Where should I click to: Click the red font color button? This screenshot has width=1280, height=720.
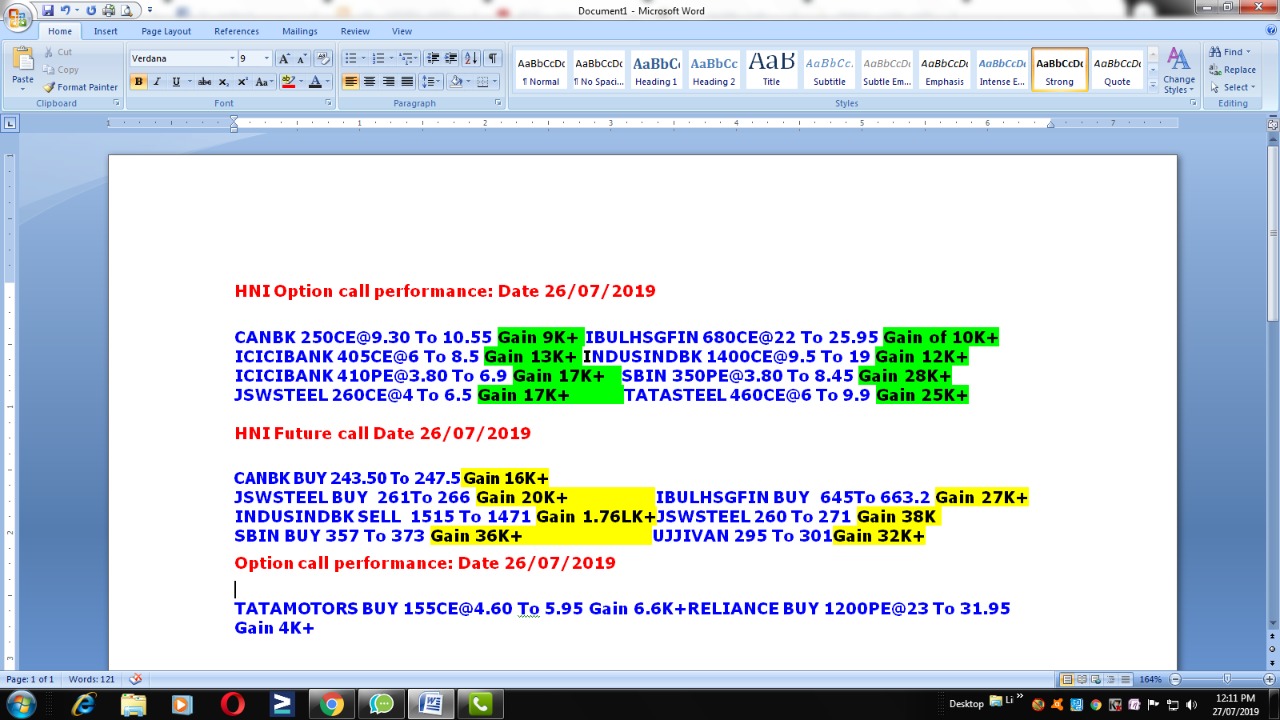click(315, 82)
